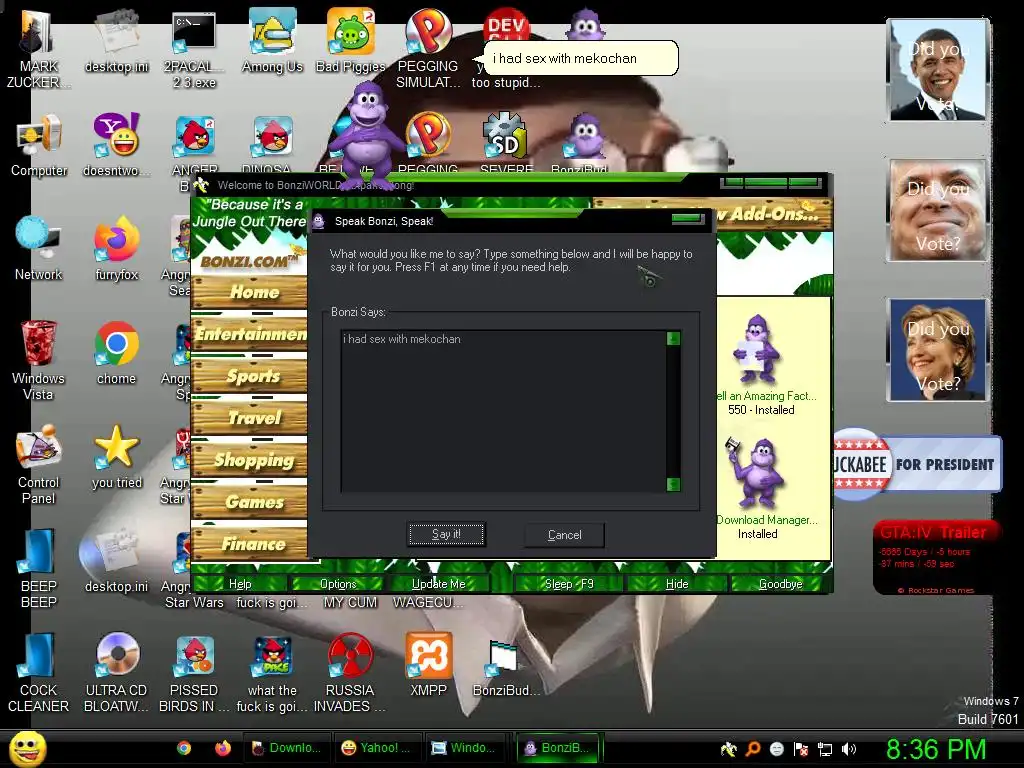1024x768 pixels.
Task: Click Sleep - F9 in BonziWORLD
Action: [x=569, y=584]
